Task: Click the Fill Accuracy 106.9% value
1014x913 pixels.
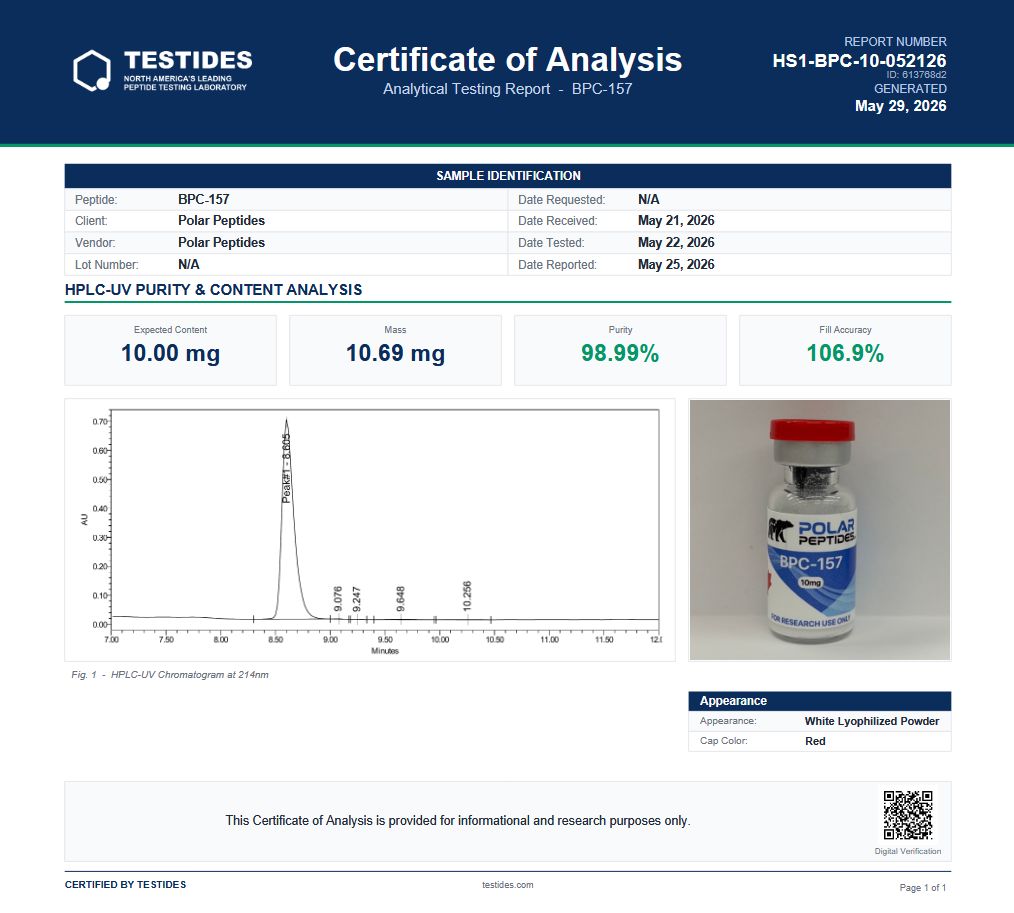Action: (x=845, y=353)
